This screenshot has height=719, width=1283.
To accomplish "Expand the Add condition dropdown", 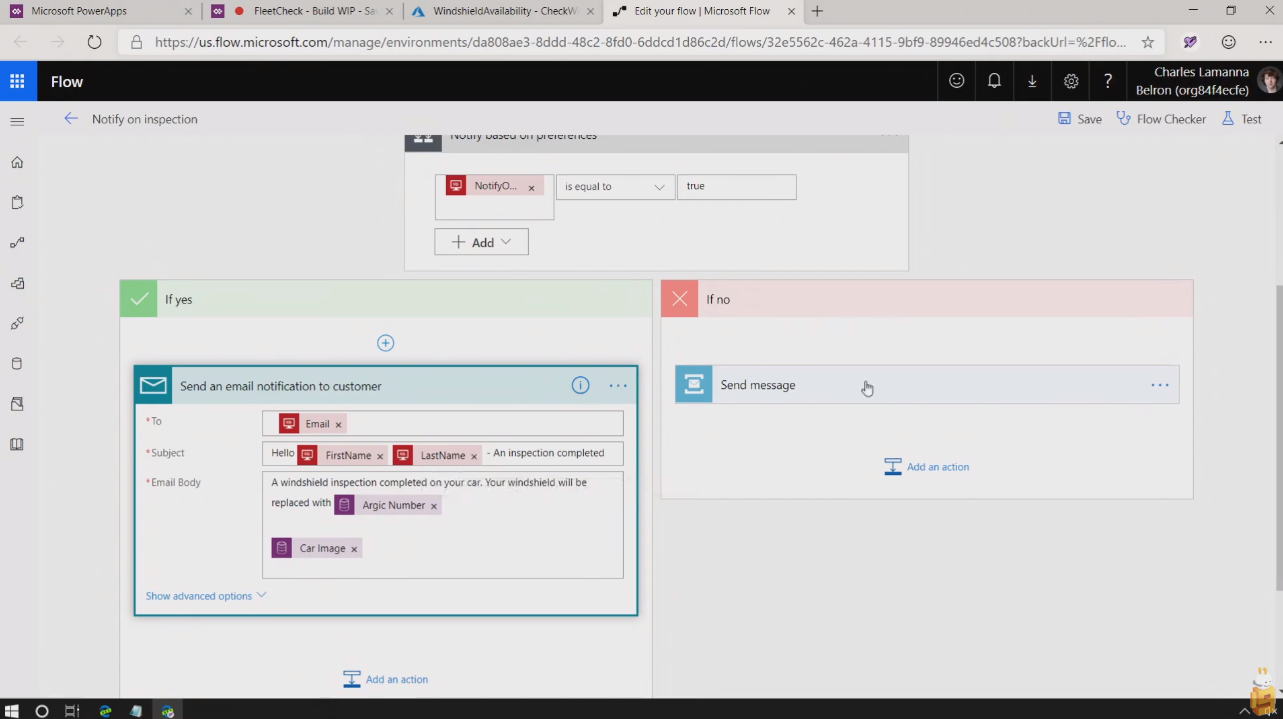I will [x=481, y=242].
